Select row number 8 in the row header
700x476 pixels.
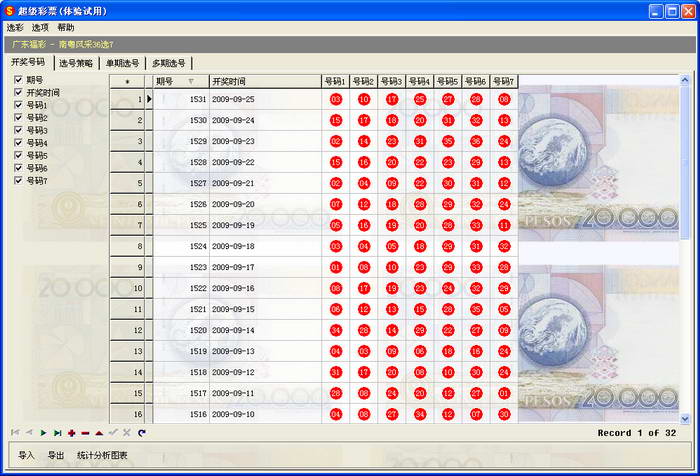point(127,246)
